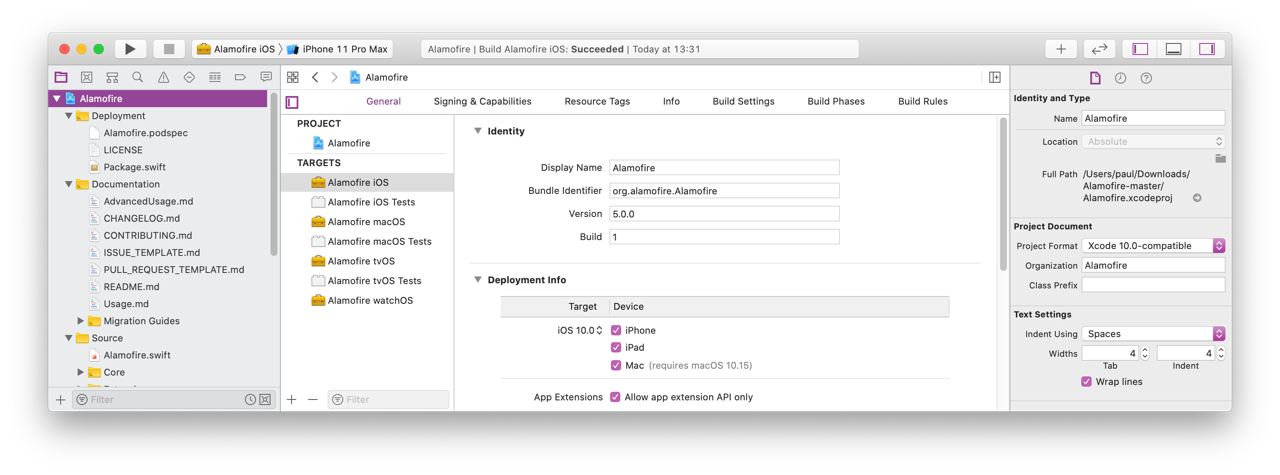The width and height of the screenshot is (1280, 475).
Task: Open the Build Settings tab
Action: 743,101
